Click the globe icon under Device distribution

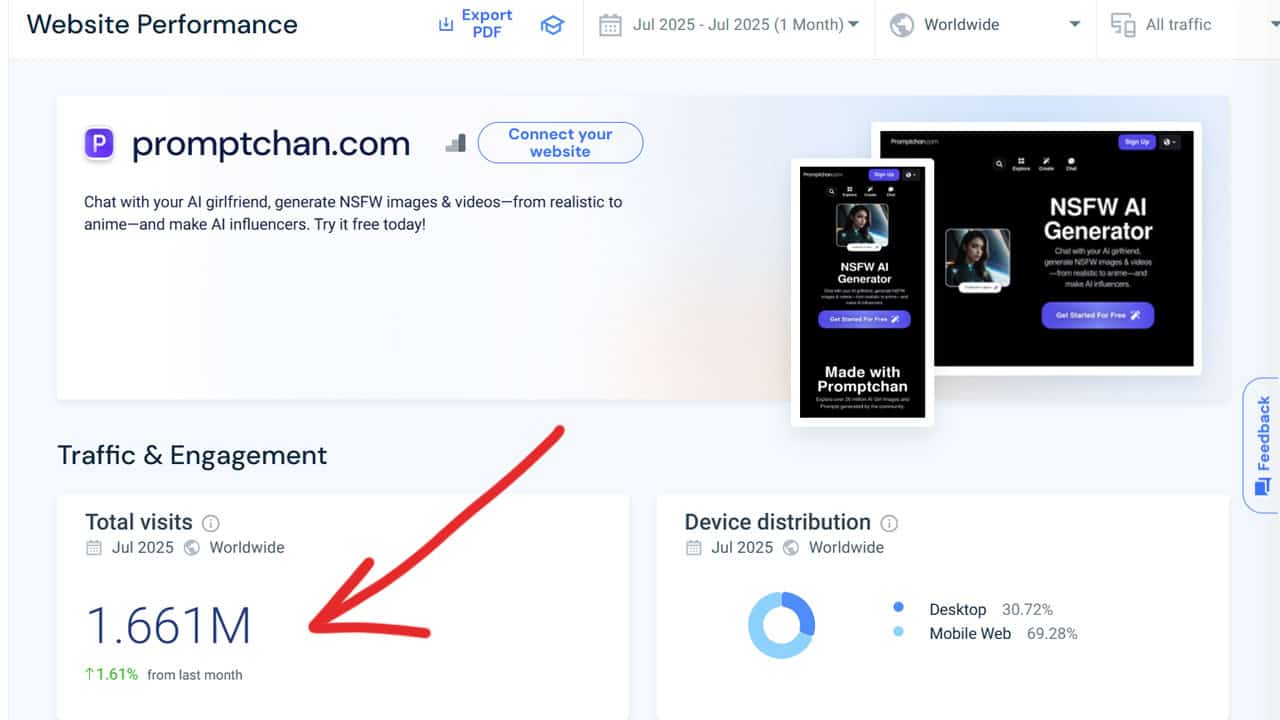791,548
